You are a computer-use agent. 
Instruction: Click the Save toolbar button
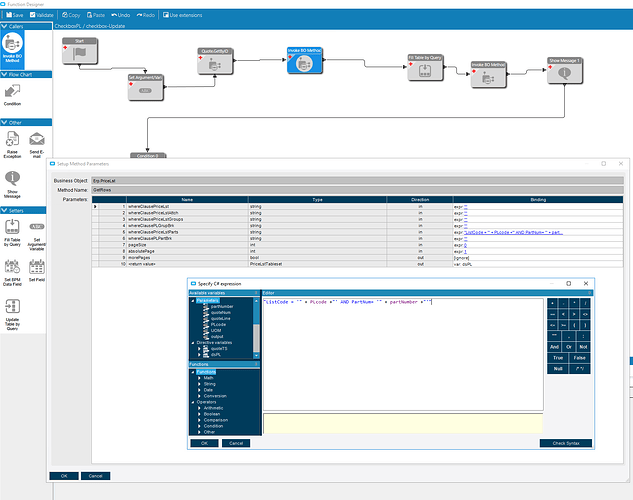pyautogui.click(x=15, y=15)
